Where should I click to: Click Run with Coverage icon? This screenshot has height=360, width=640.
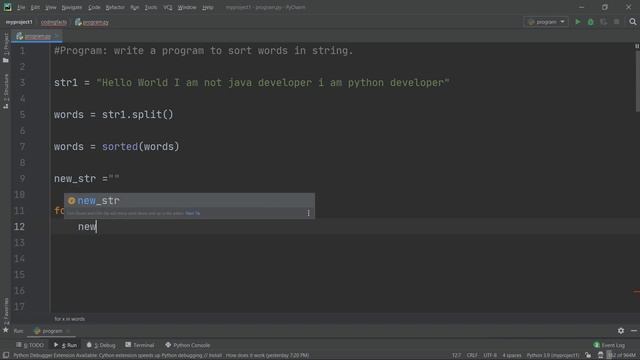click(x=604, y=22)
